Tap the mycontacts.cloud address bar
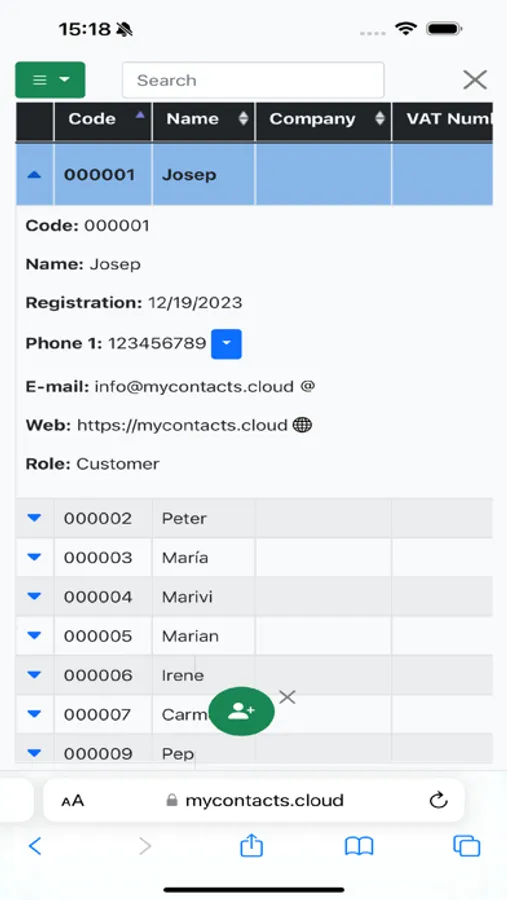507x900 pixels. click(x=254, y=800)
